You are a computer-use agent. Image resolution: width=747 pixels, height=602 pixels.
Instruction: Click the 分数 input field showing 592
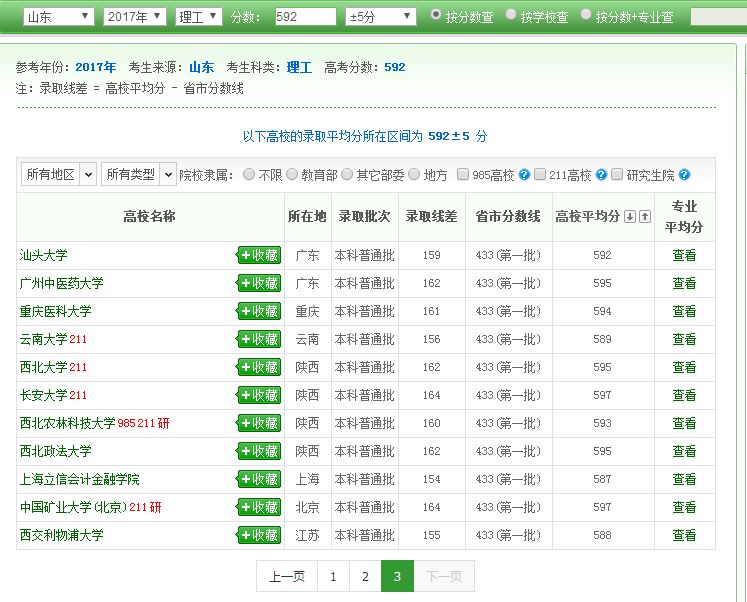[305, 17]
